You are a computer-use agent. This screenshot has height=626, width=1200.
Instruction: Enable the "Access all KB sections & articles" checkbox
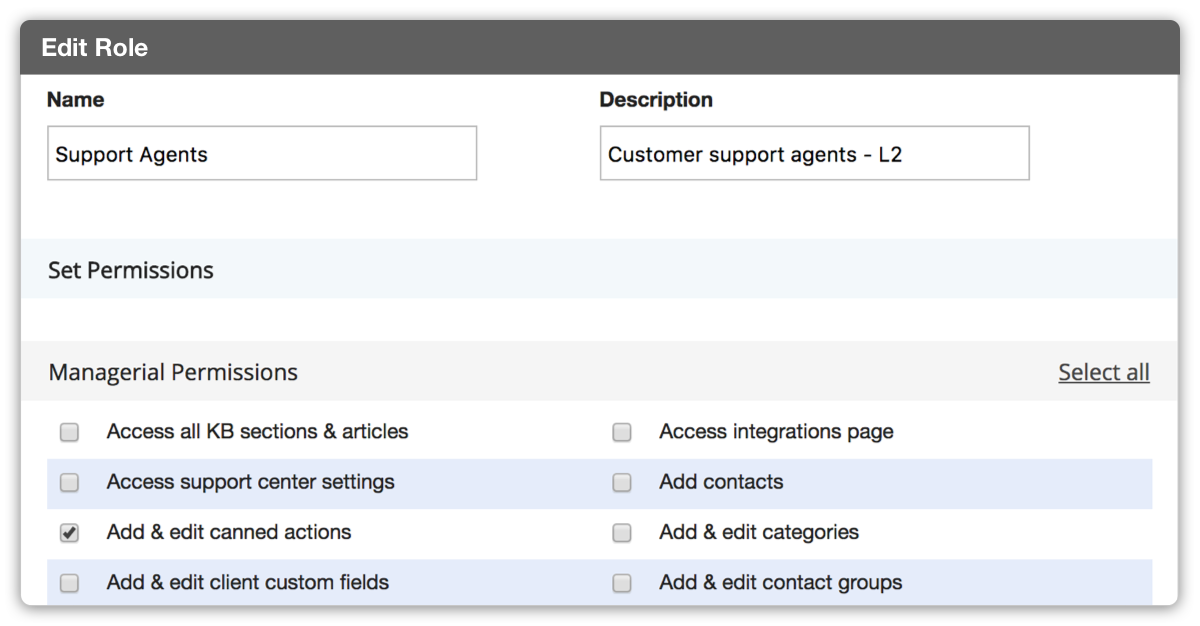tap(69, 432)
